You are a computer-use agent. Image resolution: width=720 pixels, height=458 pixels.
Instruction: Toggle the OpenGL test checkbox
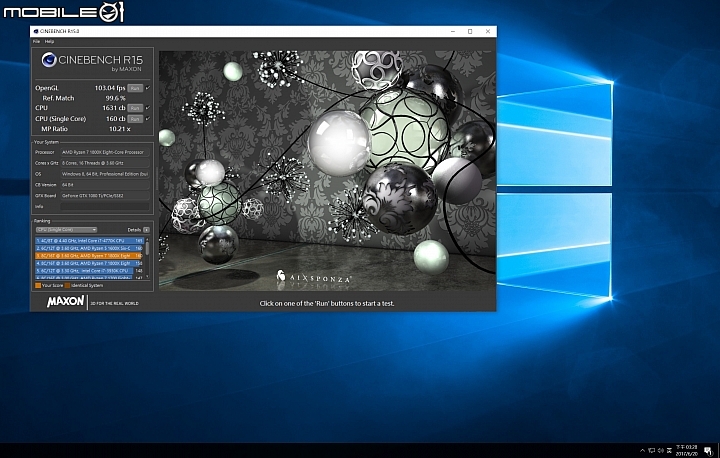[x=147, y=88]
